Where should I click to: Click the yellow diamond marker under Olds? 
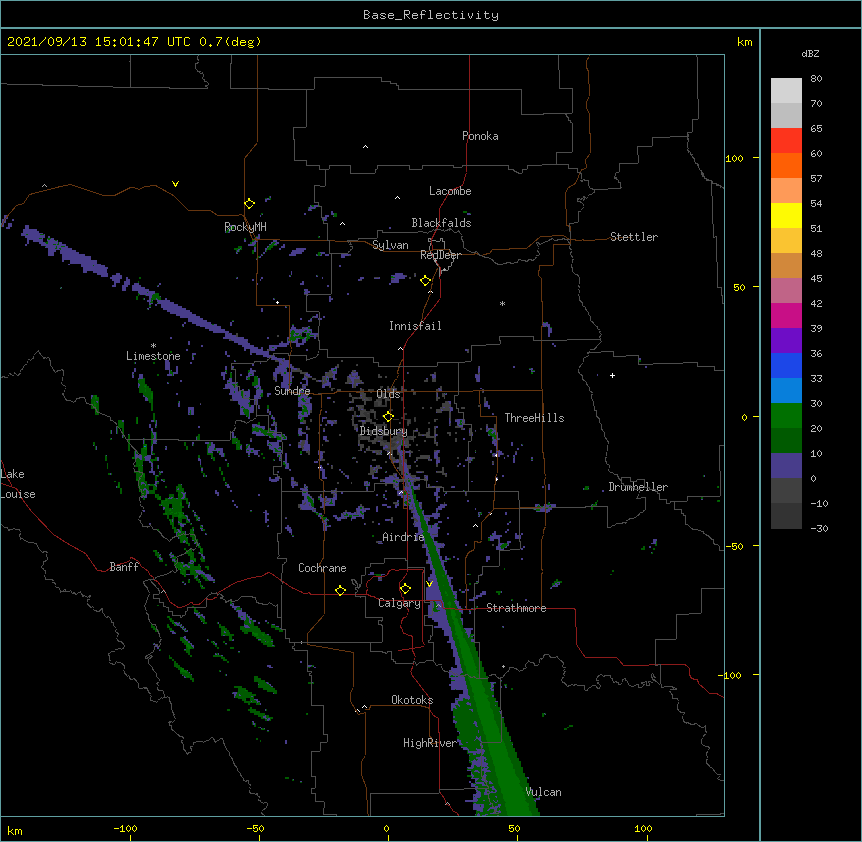(389, 416)
